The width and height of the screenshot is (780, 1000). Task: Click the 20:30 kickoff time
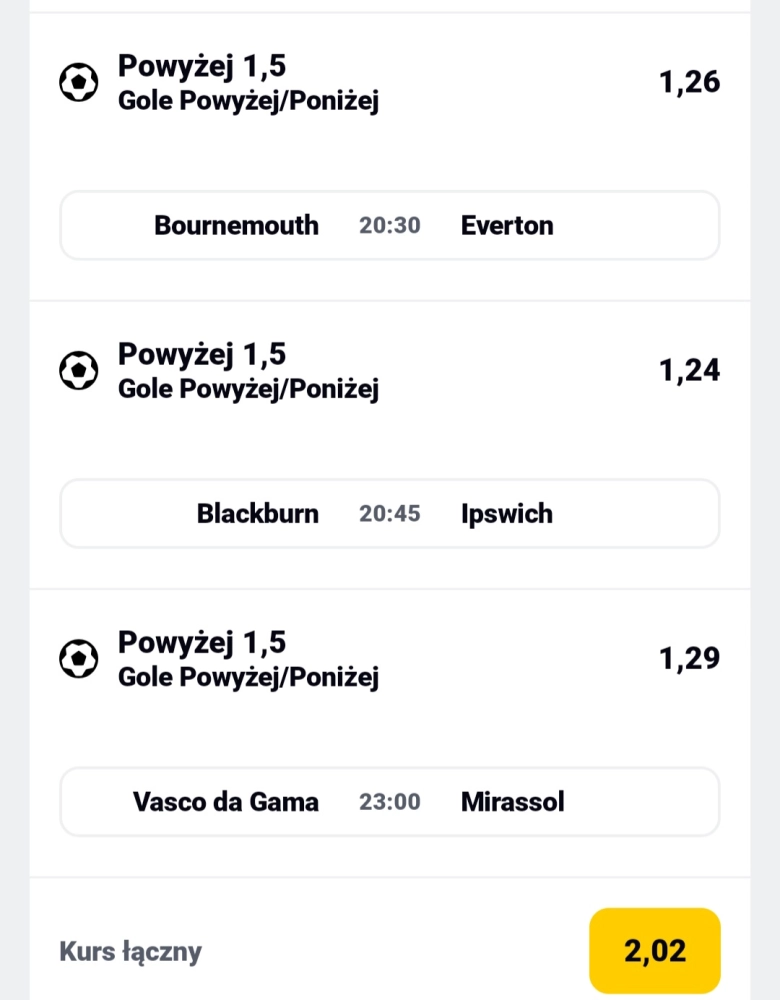pos(390,226)
